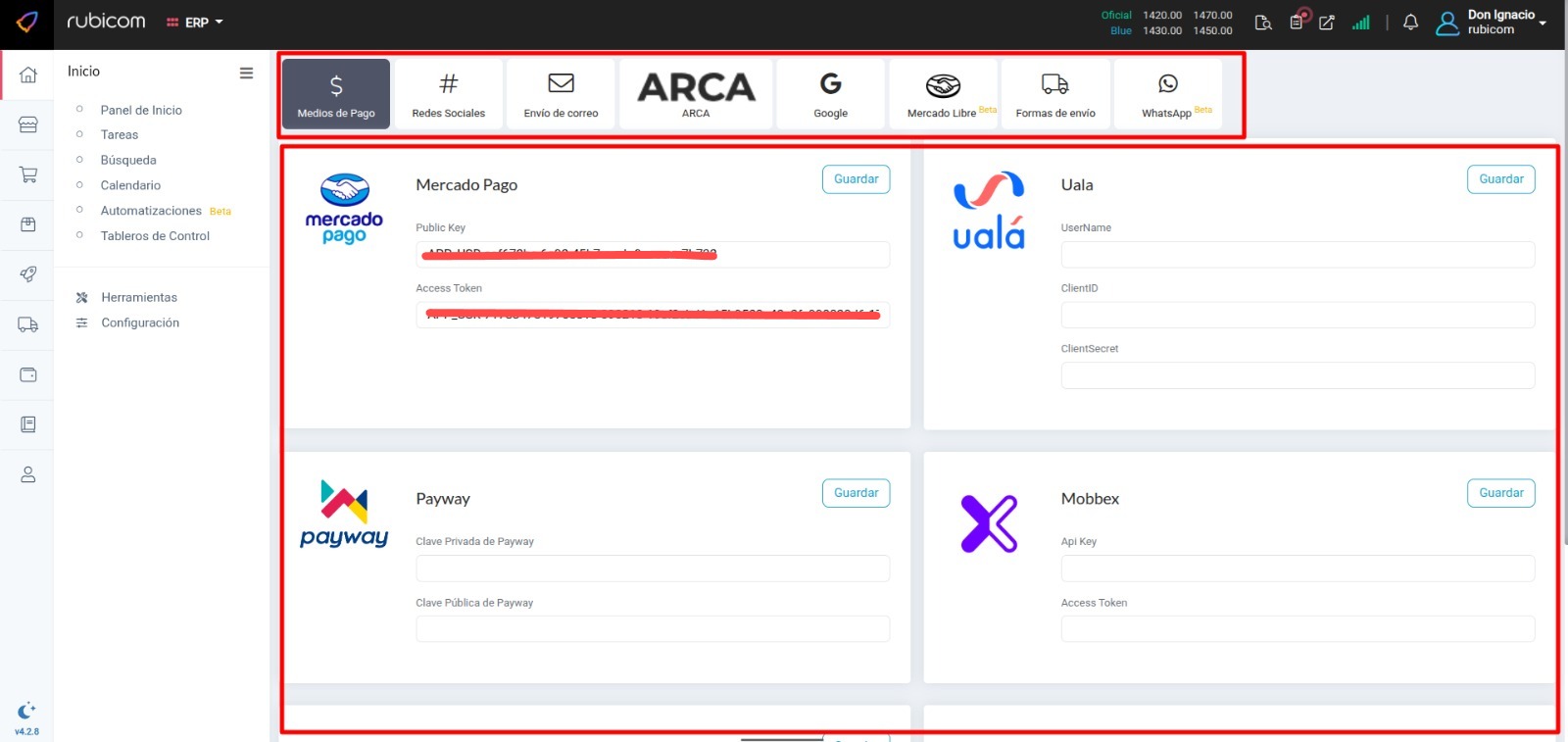The width and height of the screenshot is (1568, 742).
Task: Focus Mercado Pago Public Key field
Action: point(653,255)
